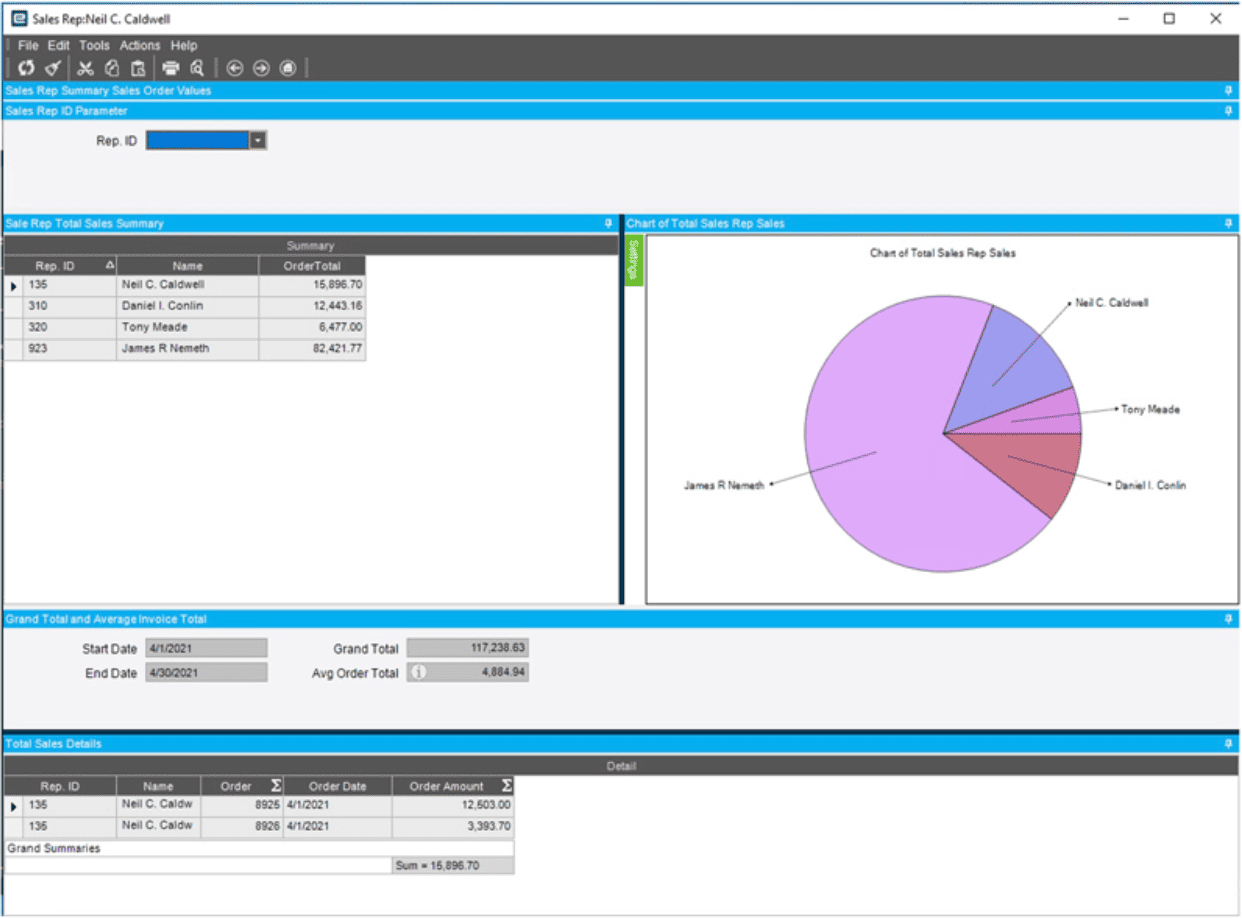Viewport: 1242px width, 918px height.
Task: Click row selector arrow for Neil C. Caldwell summary row
Action: (x=14, y=286)
